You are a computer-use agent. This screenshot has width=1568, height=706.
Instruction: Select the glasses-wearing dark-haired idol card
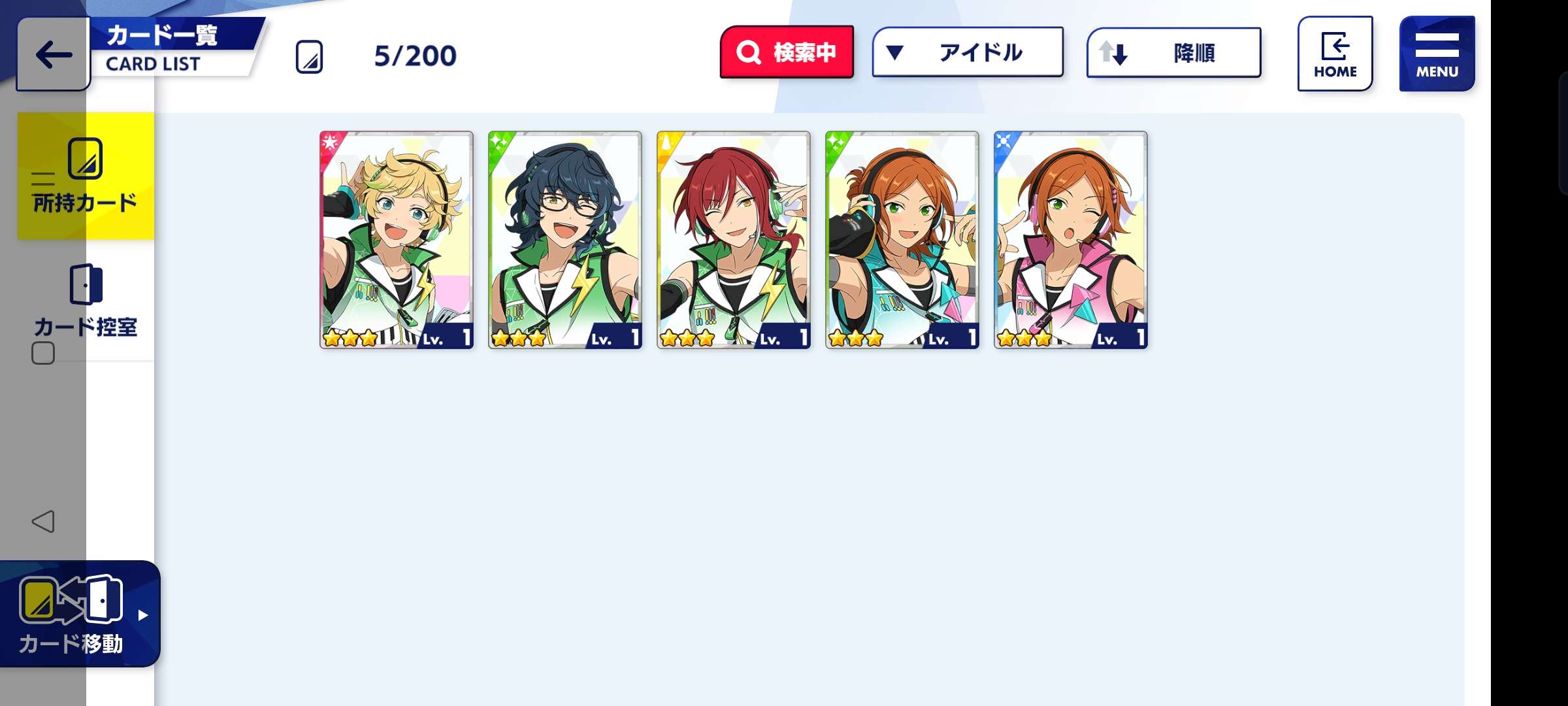click(565, 240)
